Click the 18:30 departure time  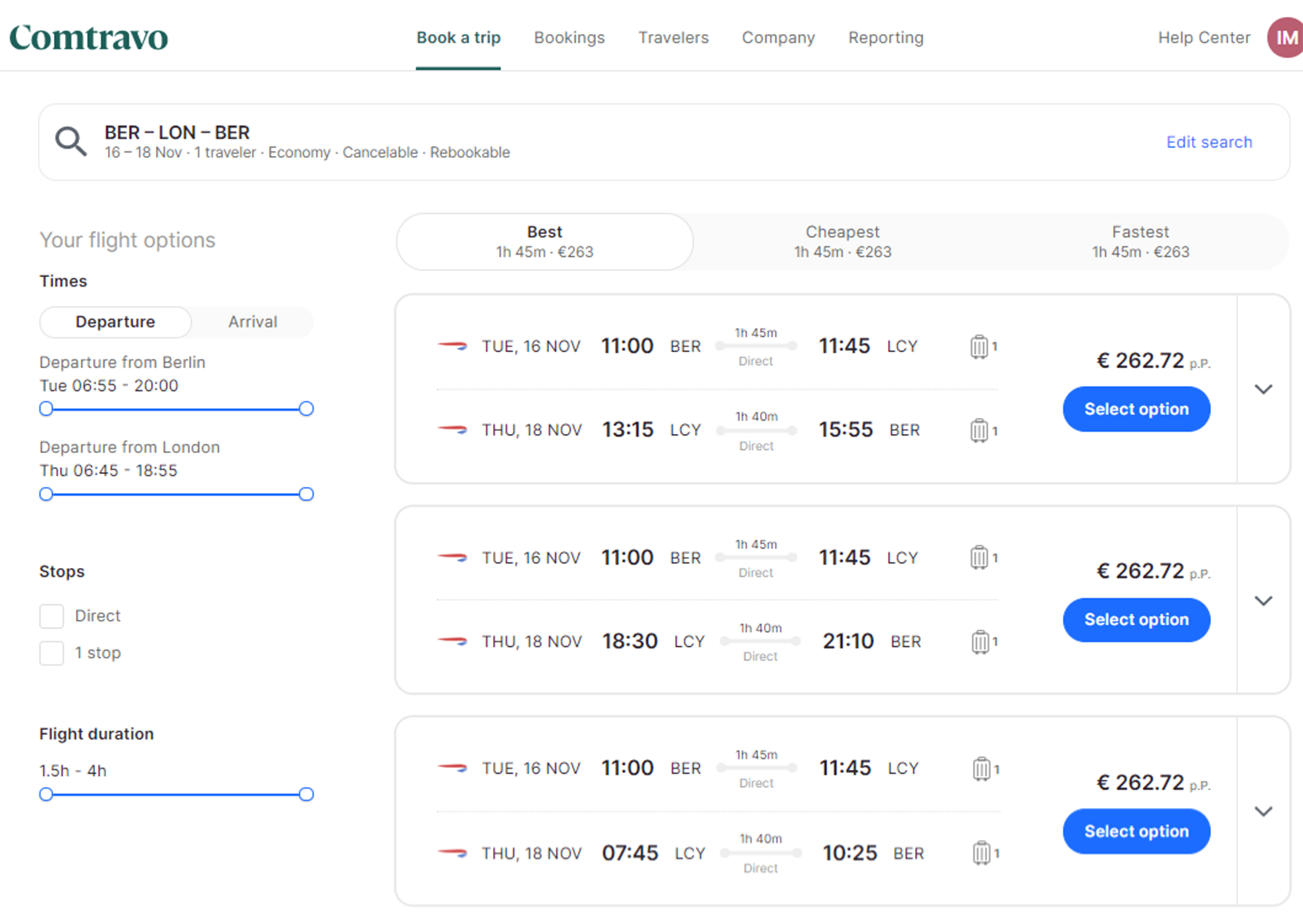click(630, 641)
